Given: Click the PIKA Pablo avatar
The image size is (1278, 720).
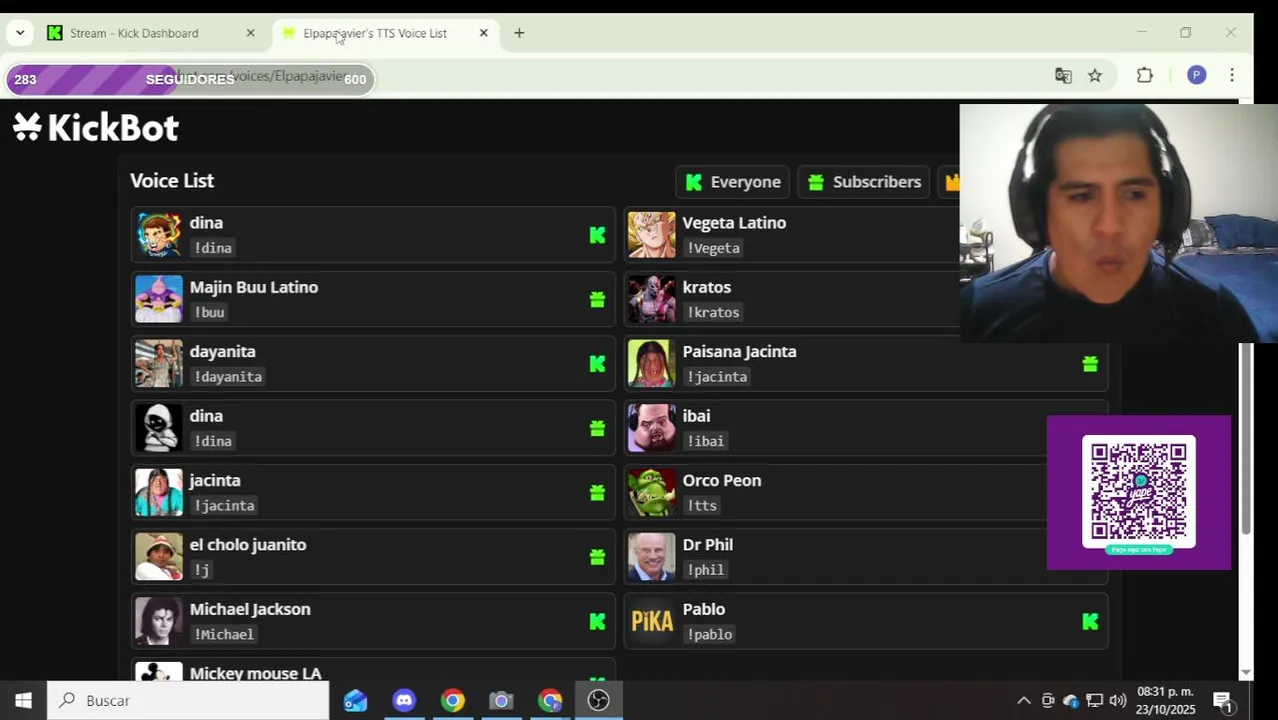Looking at the screenshot, I should click(x=651, y=621).
